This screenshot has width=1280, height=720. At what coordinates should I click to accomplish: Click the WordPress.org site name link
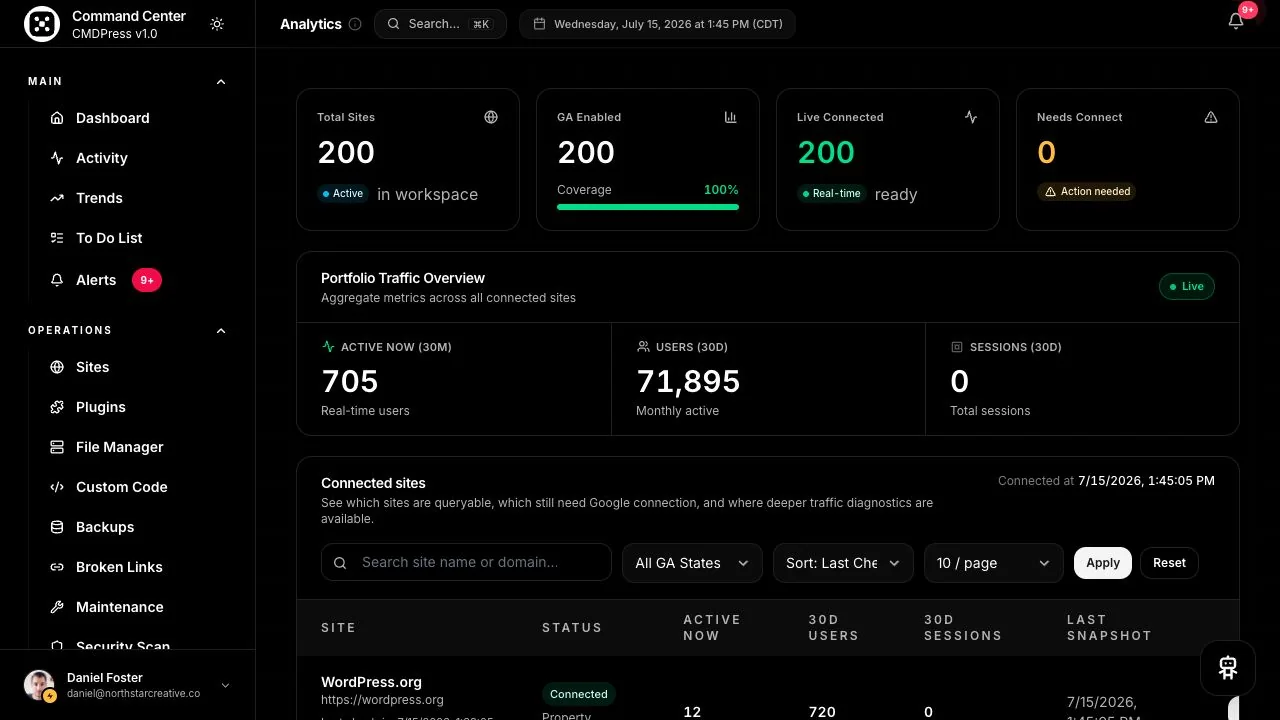tap(371, 682)
